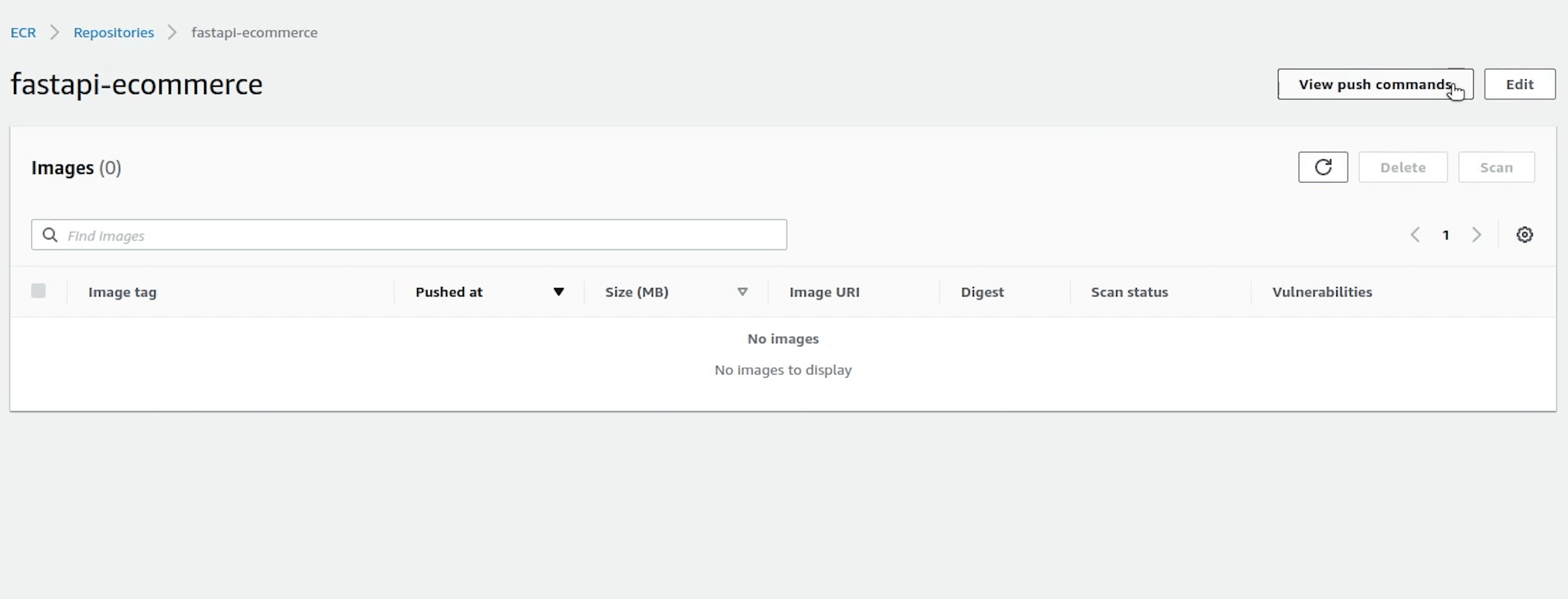Click breadcrumb chevron after Repositories

tap(172, 32)
